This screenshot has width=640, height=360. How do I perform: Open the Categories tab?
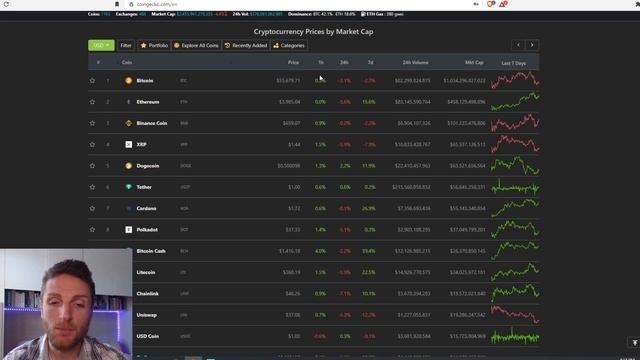289,45
